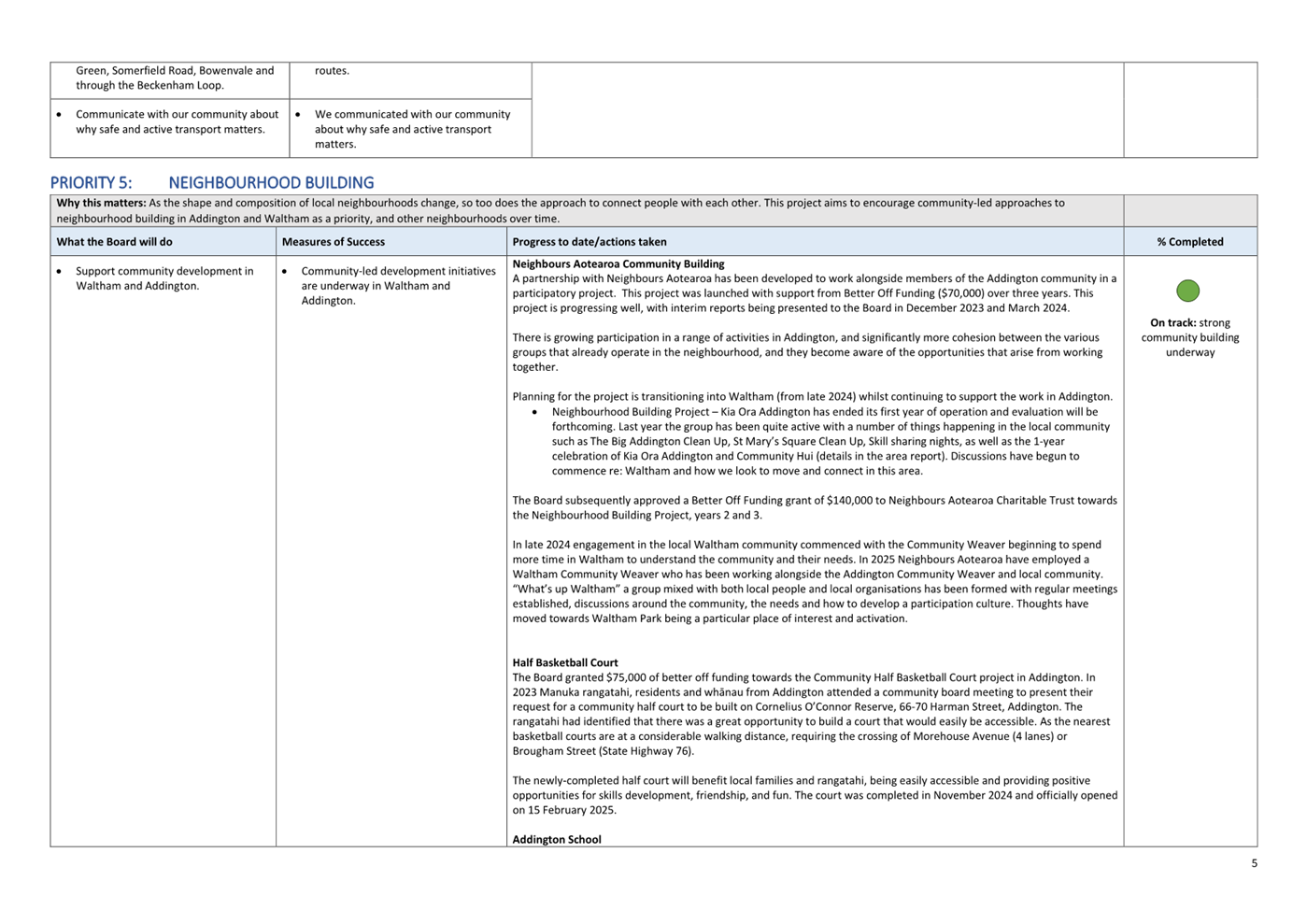Click the paragraph starting 'The Board subsequently approved'
The height and width of the screenshot is (924, 1307).
[814, 507]
